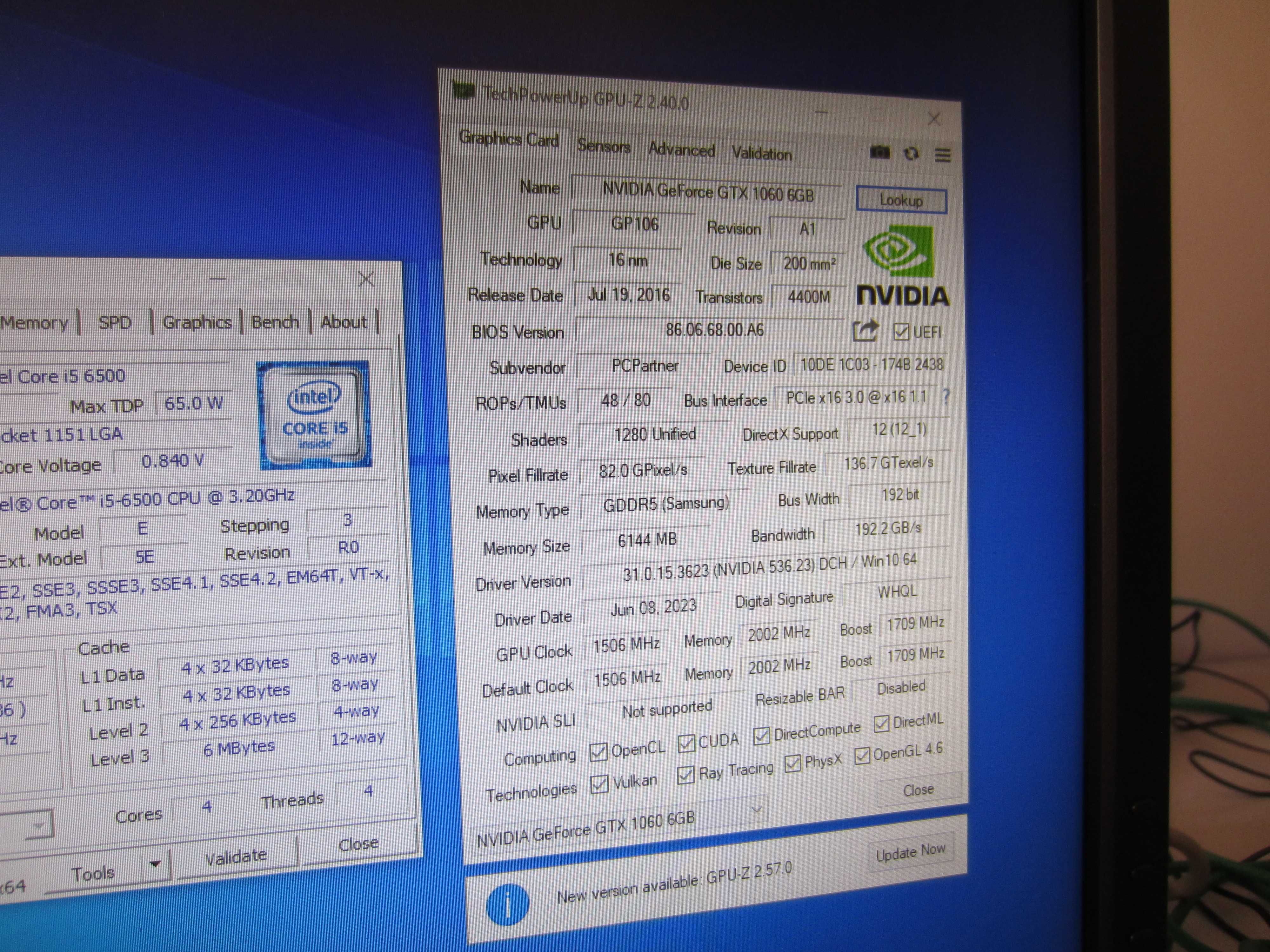Open the GPU selector dropdown GTX 1060 6GB
This screenshot has height=952, width=1270.
pos(619,826)
